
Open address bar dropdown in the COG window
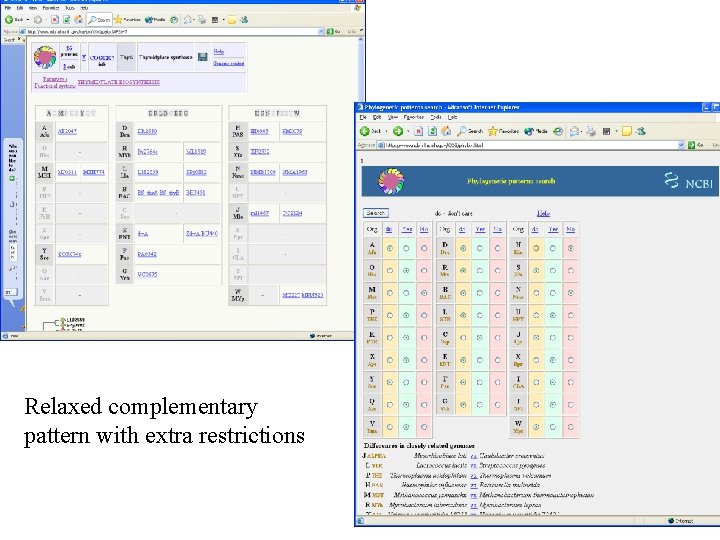click(x=321, y=31)
